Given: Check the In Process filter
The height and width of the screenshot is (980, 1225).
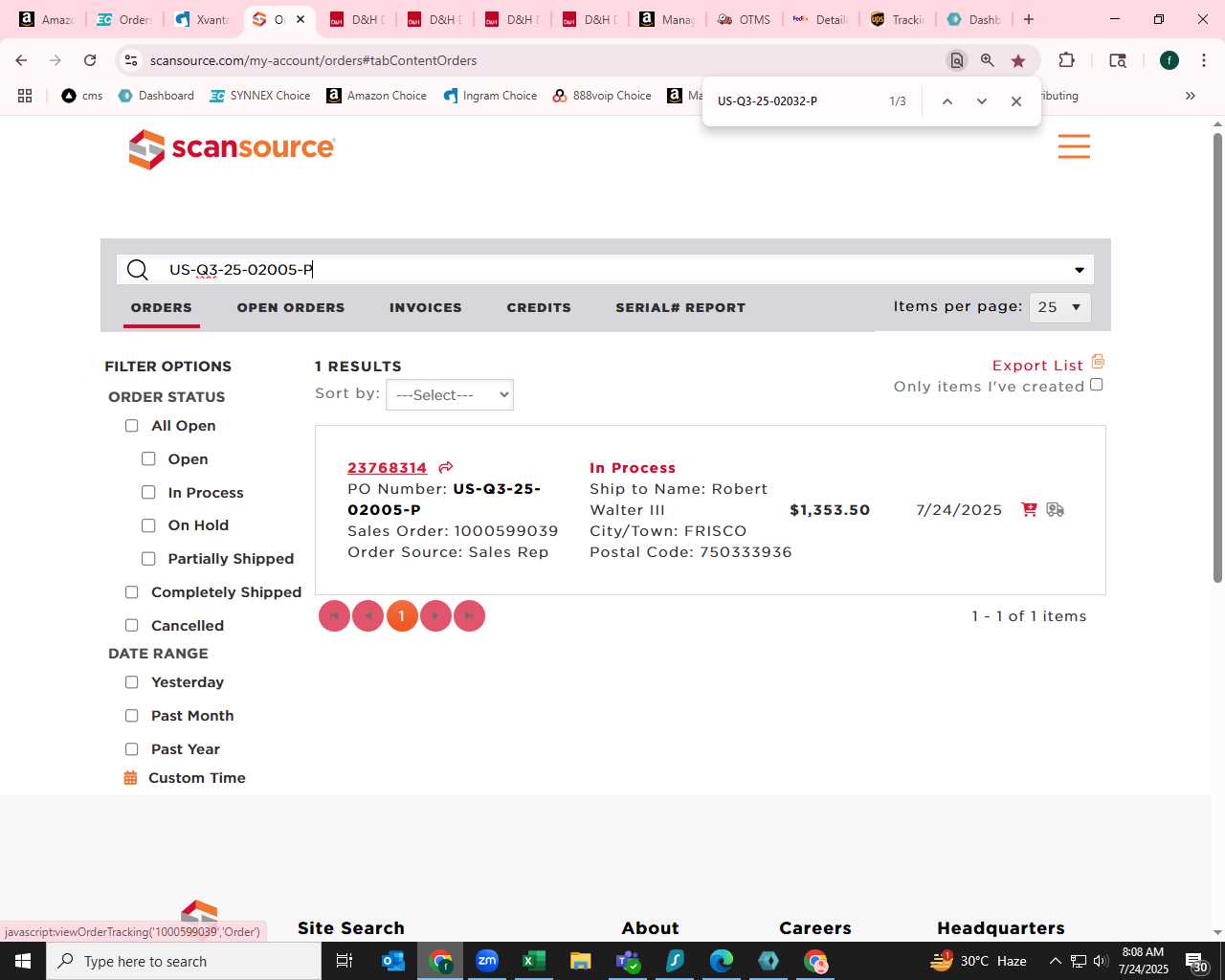Looking at the screenshot, I should [148, 492].
